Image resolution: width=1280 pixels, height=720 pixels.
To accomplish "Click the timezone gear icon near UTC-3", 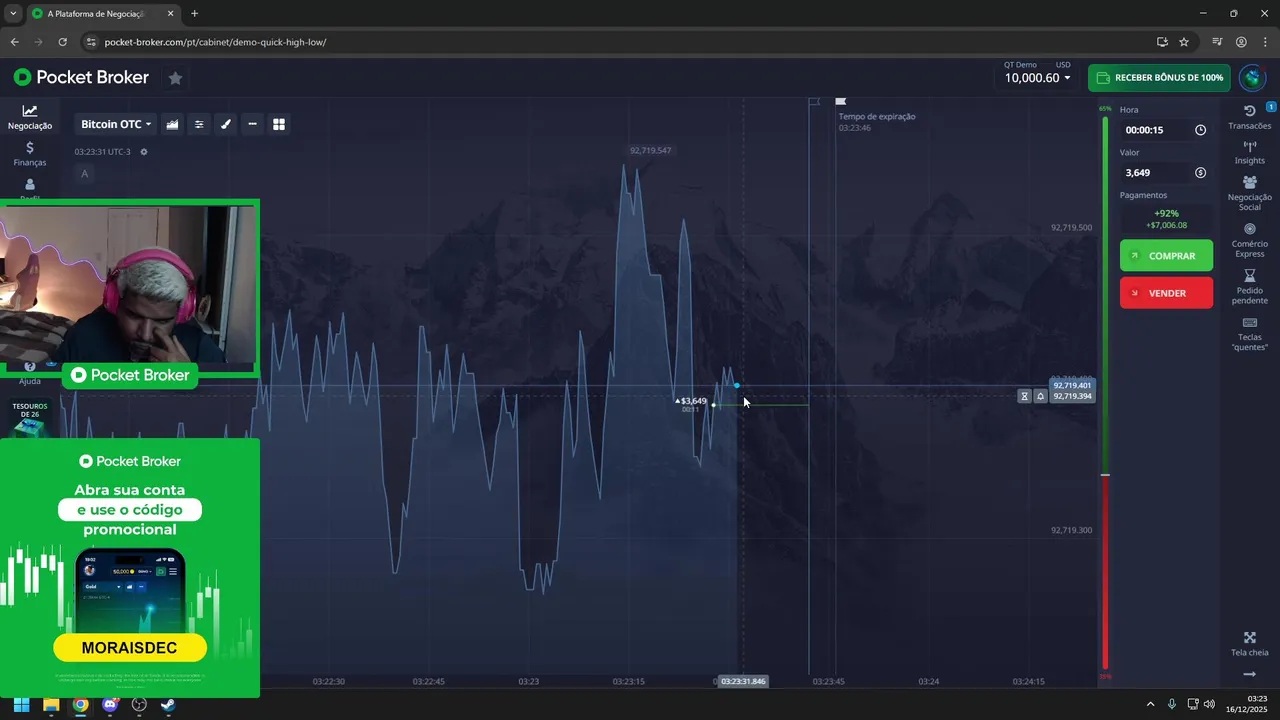I will 144,152.
